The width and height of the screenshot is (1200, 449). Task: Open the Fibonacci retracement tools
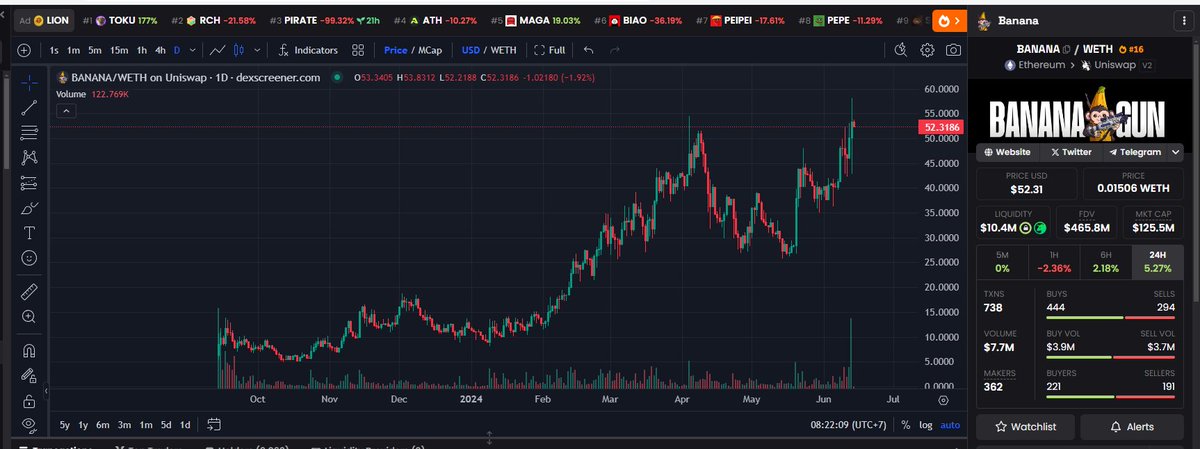29,132
